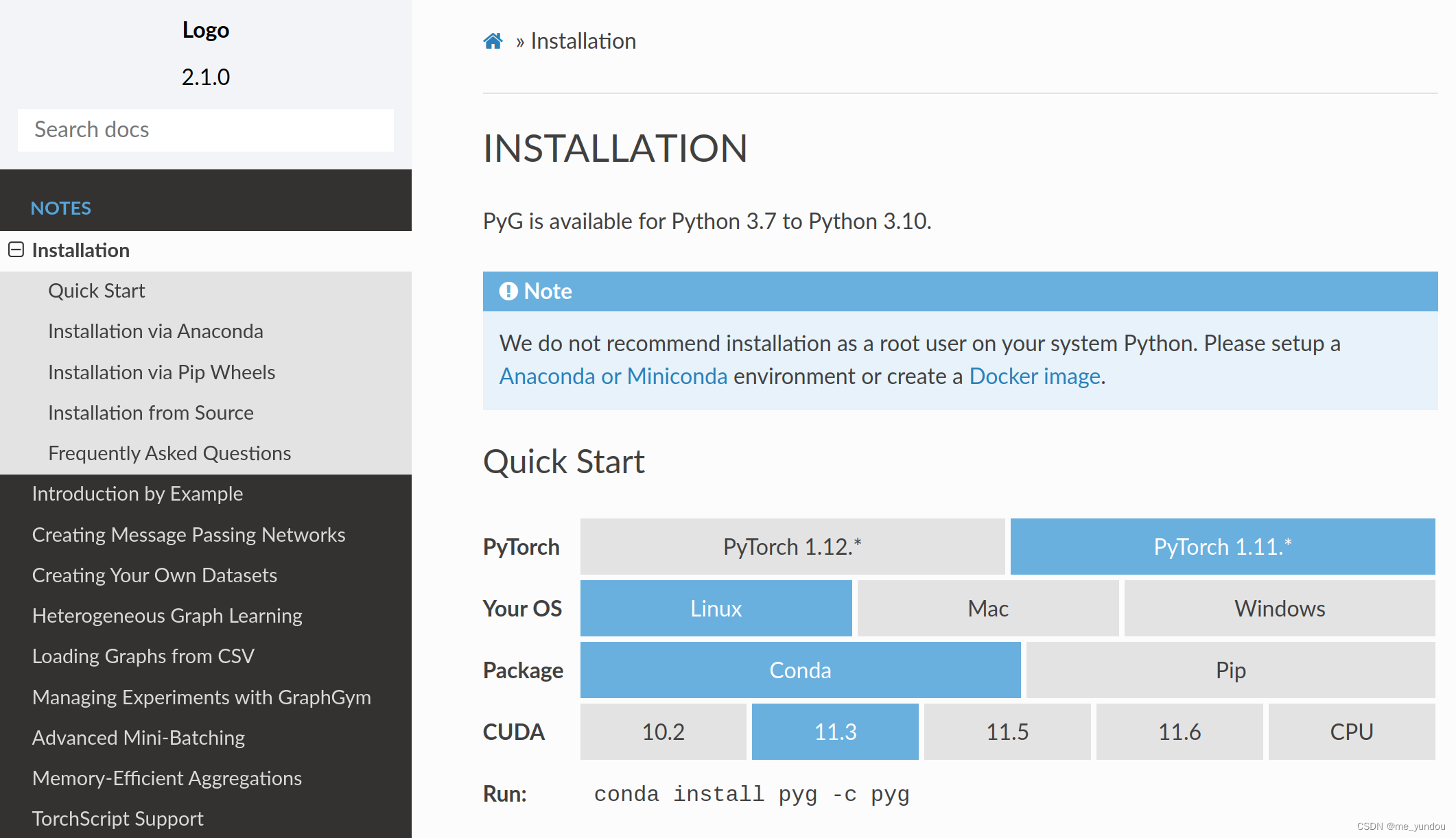Click the home icon in breadcrumb
The height and width of the screenshot is (838, 1456).
[x=493, y=41]
